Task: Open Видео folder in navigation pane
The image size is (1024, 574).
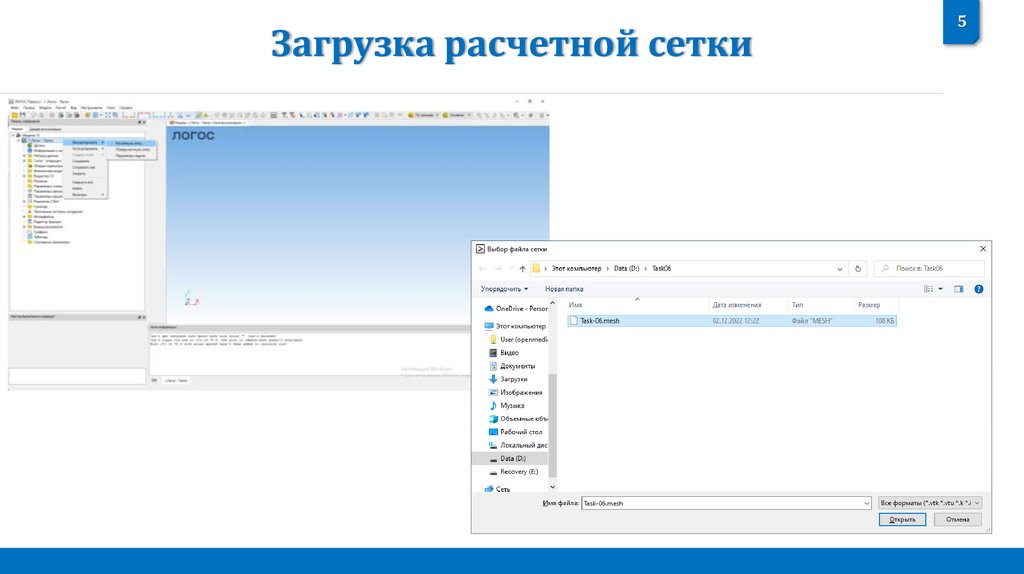Action: [504, 353]
